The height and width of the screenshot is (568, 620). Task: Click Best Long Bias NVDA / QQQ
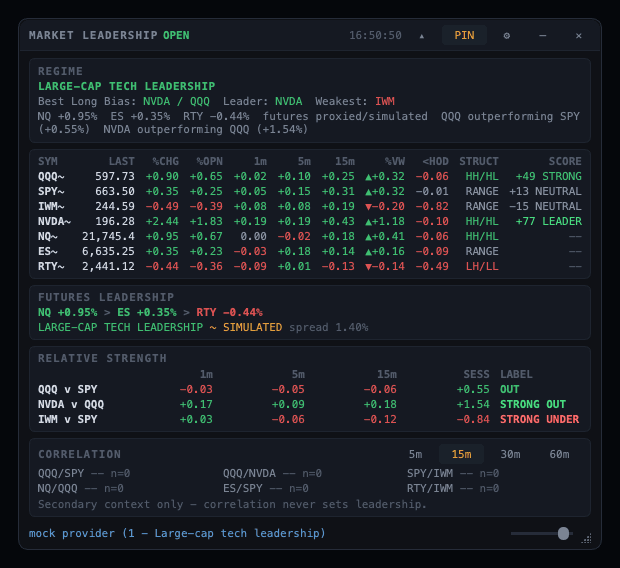tap(124, 101)
